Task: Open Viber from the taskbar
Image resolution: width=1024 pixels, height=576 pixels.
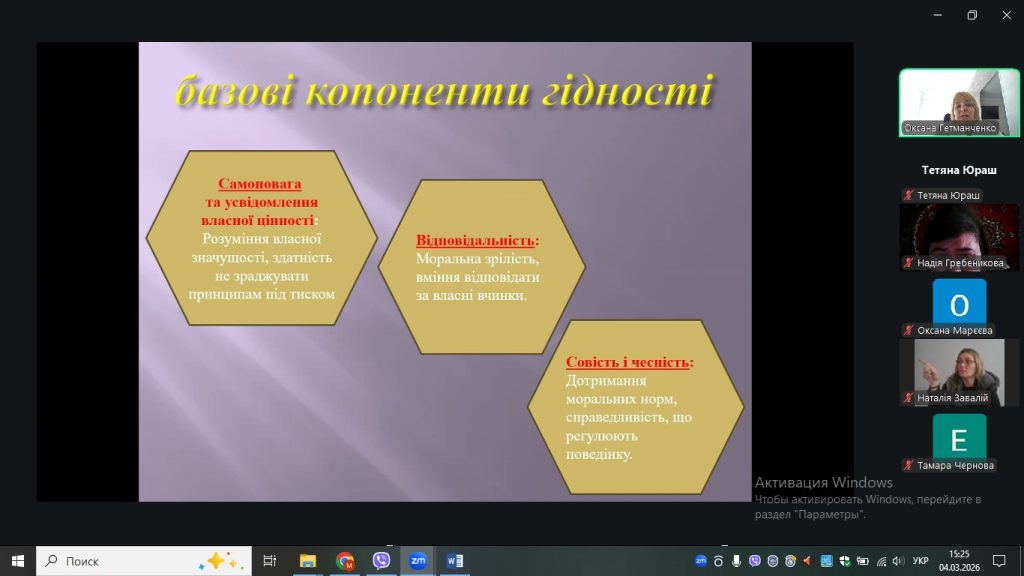Action: click(x=381, y=561)
